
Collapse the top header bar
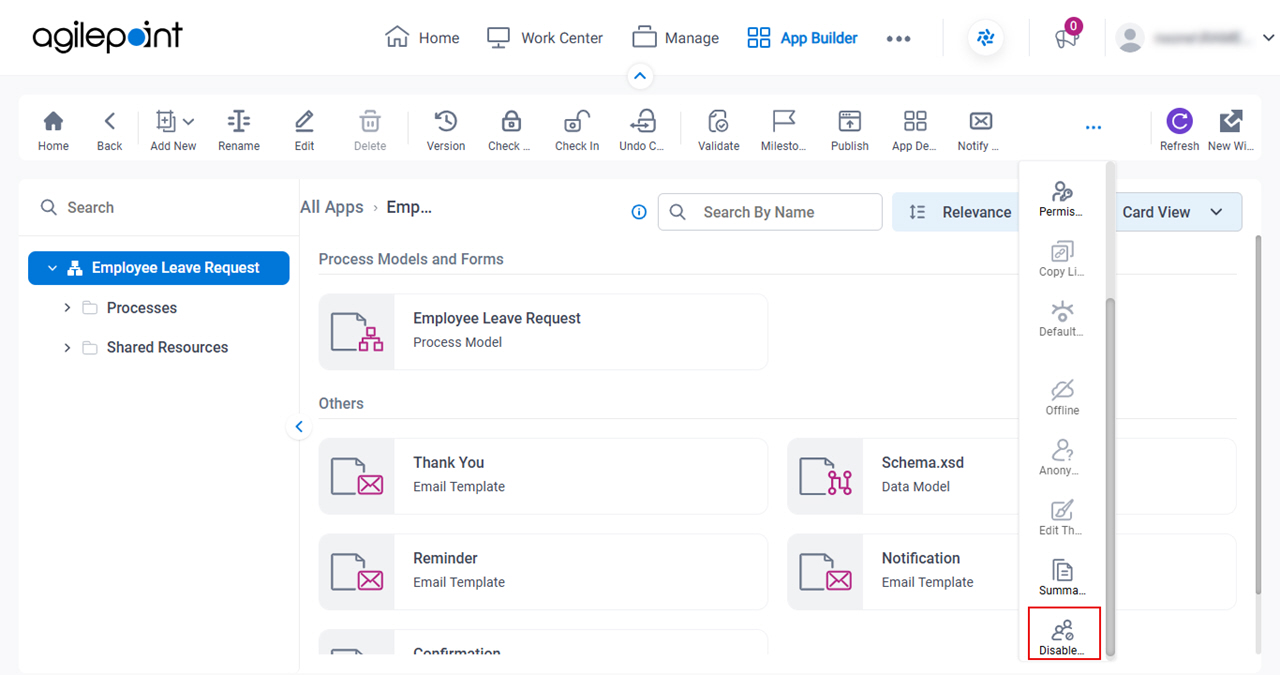(640, 76)
